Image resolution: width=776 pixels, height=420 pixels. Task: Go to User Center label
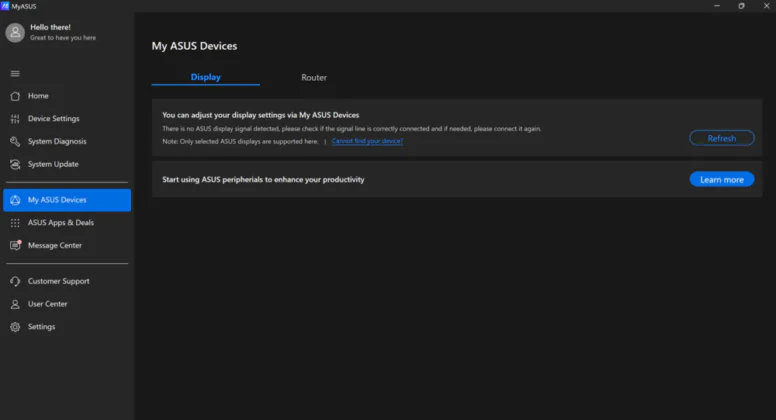coord(48,304)
